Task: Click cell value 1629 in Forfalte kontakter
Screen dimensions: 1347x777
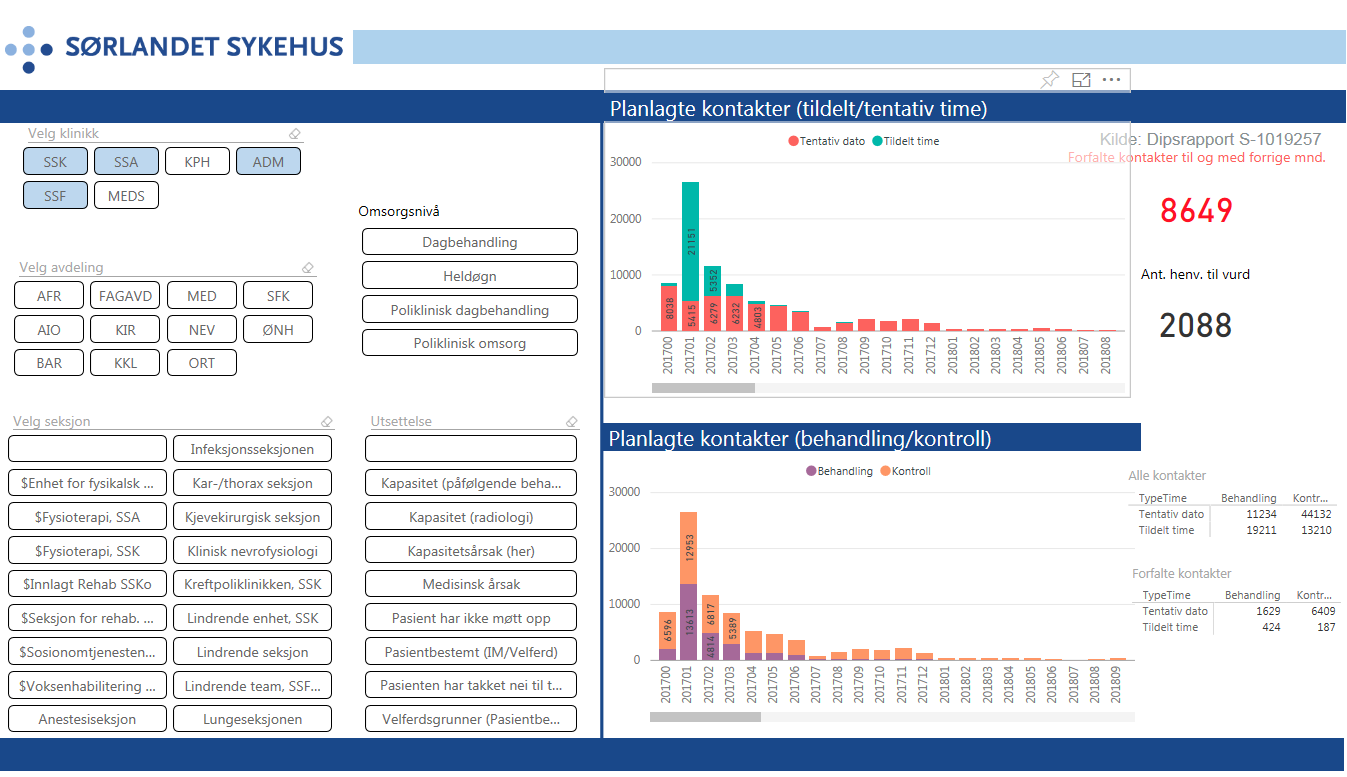Action: click(x=1267, y=610)
